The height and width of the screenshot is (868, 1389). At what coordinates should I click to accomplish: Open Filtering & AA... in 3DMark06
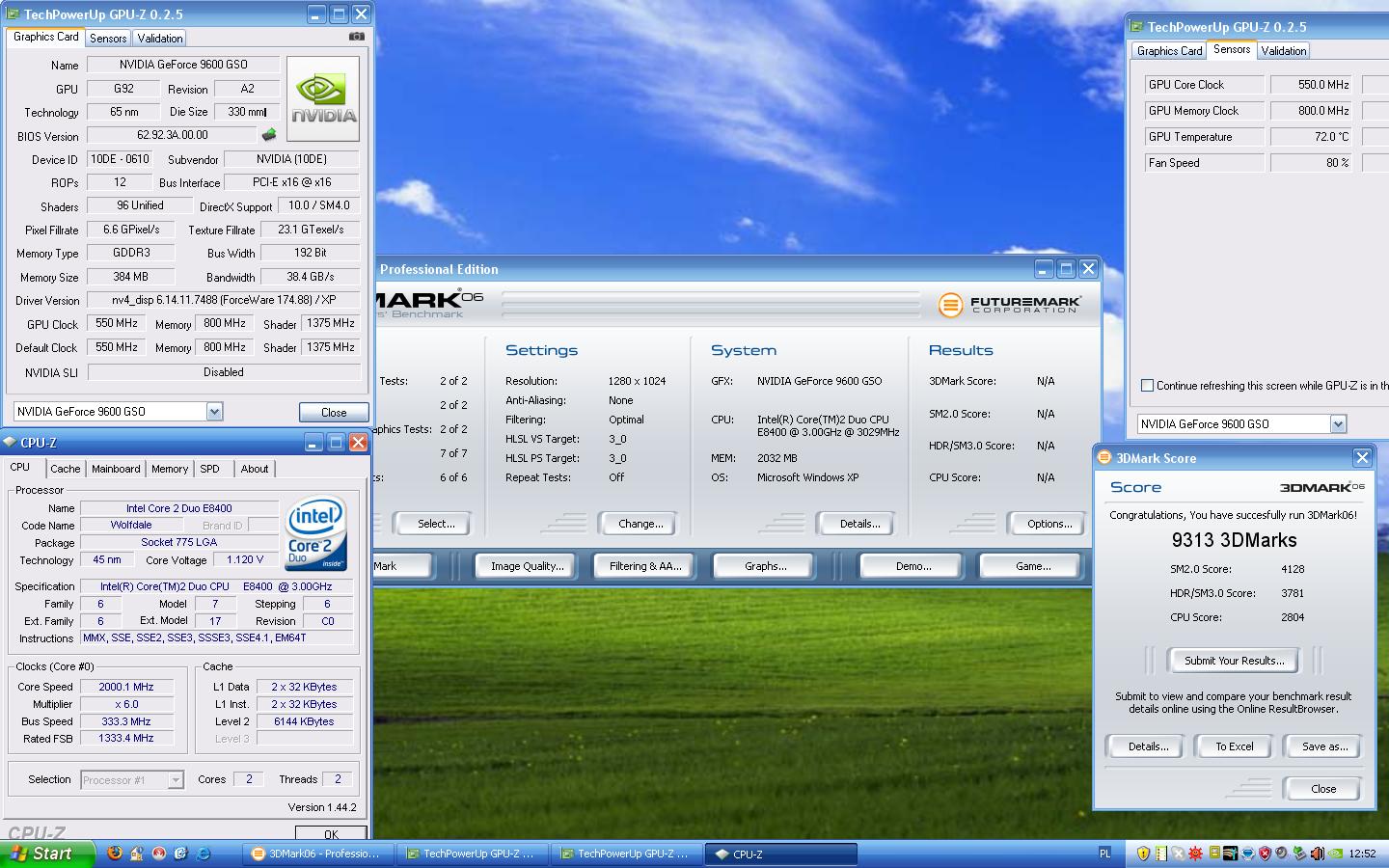point(644,566)
